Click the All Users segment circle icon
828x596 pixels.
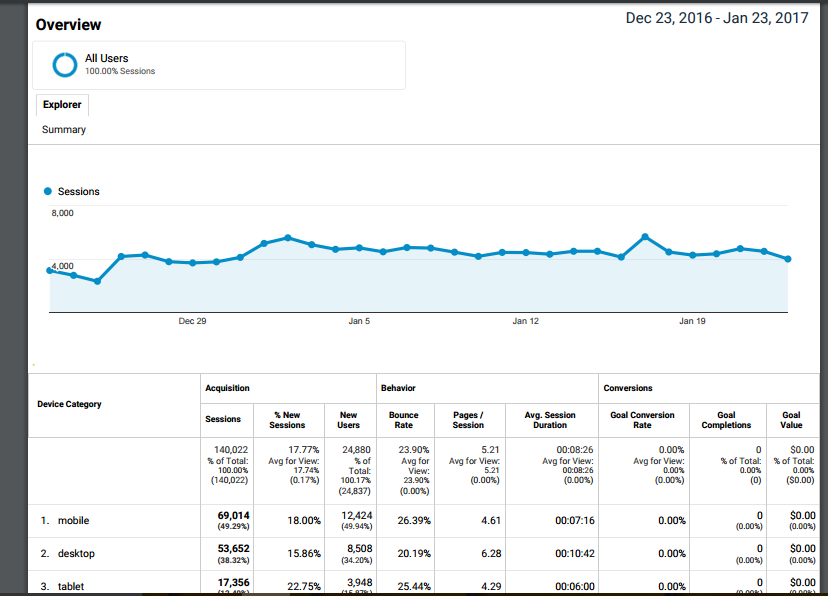pos(65,65)
